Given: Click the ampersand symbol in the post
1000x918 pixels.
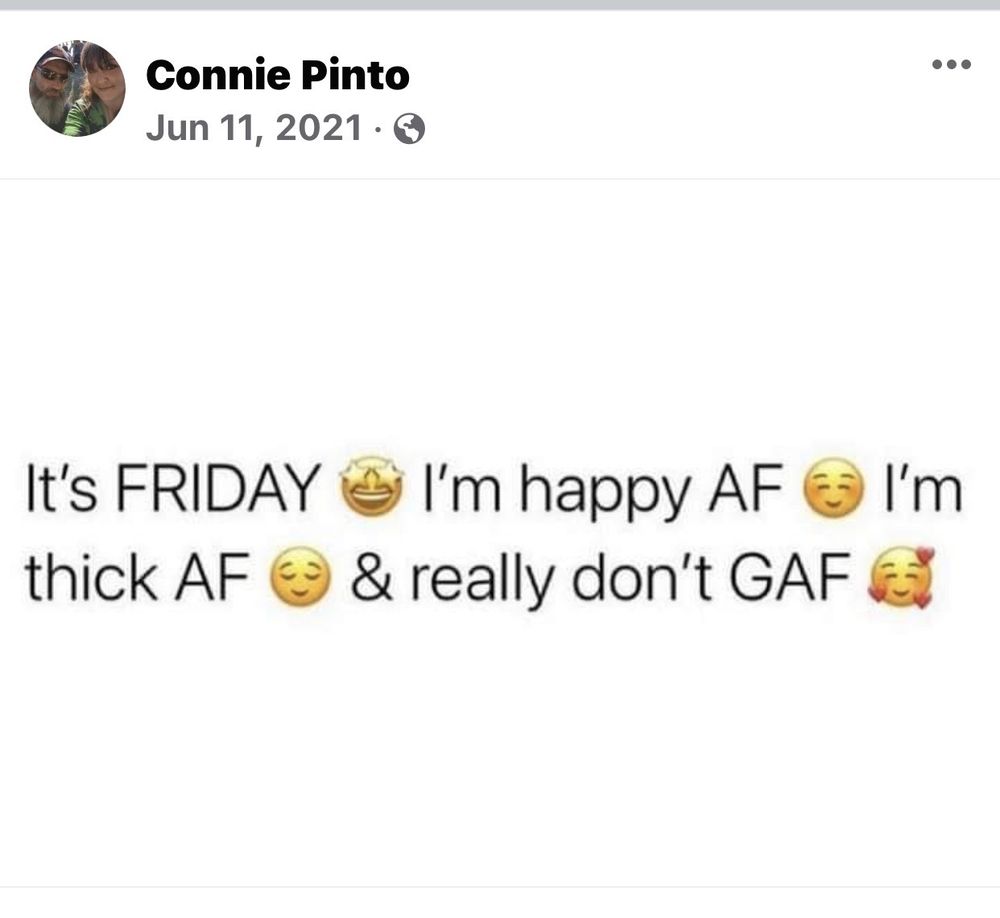Looking at the screenshot, I should click(x=372, y=576).
